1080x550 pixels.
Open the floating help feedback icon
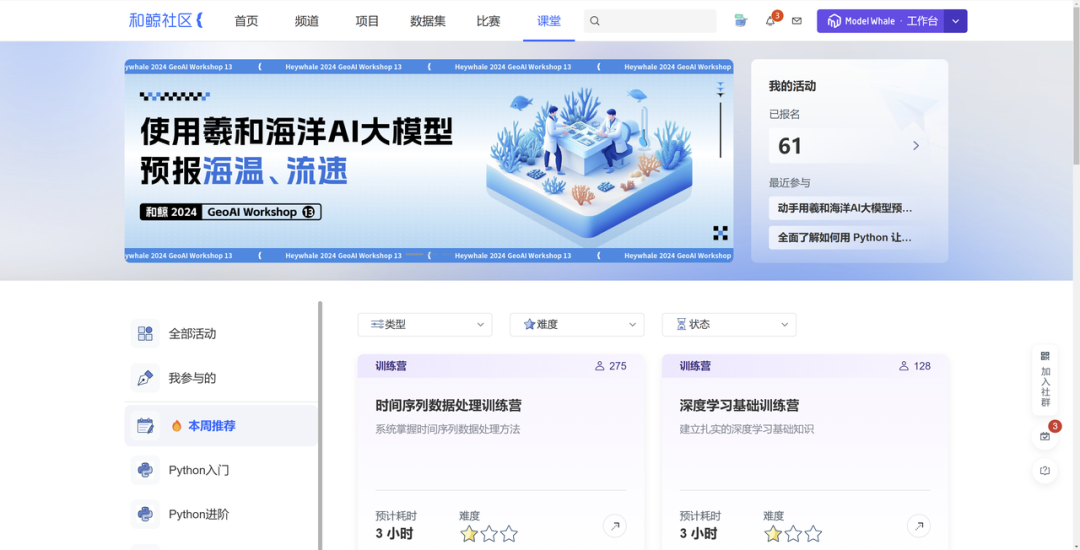coord(1045,471)
